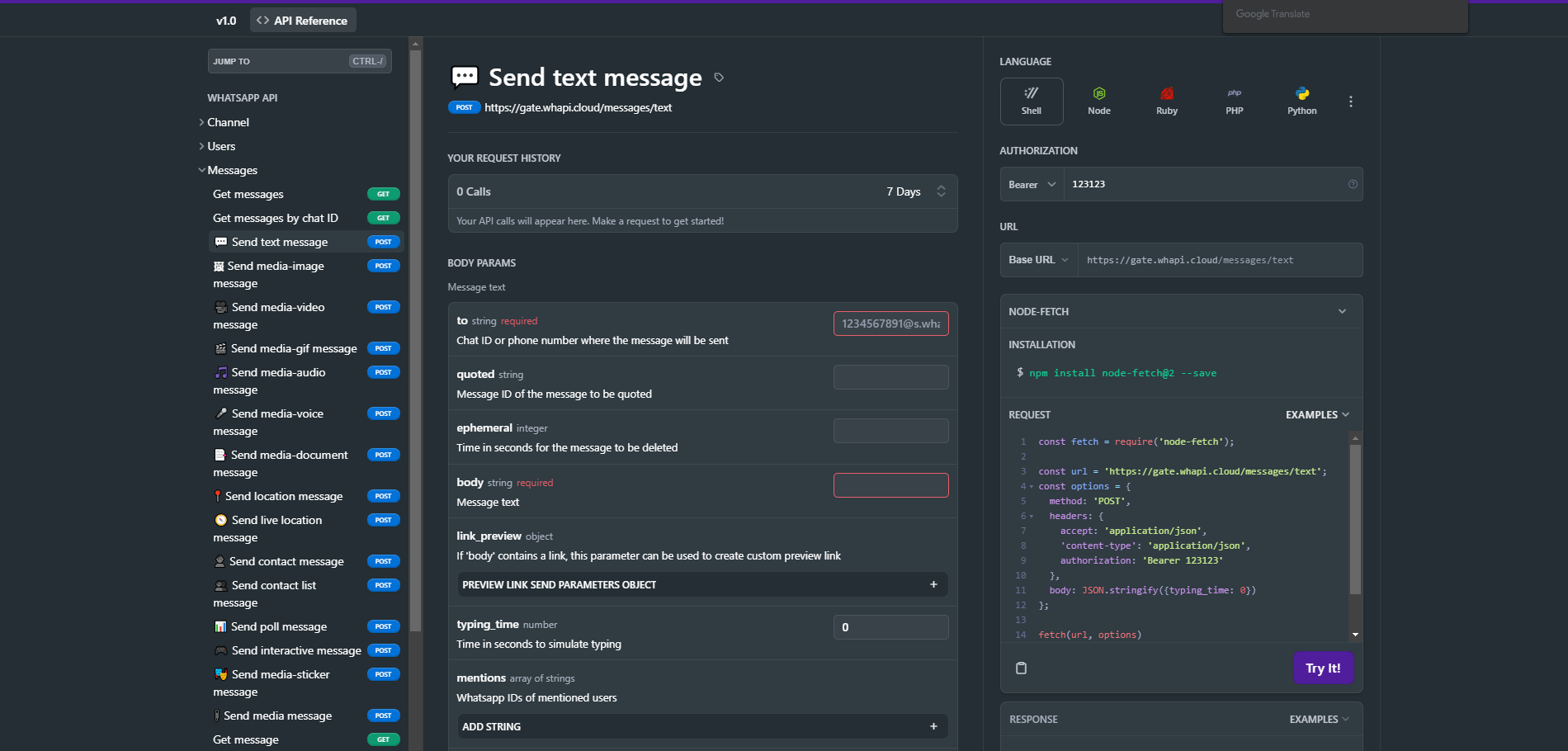This screenshot has height=751, width=1568.
Task: Click the 'to' chat ID input field
Action: (x=890, y=324)
